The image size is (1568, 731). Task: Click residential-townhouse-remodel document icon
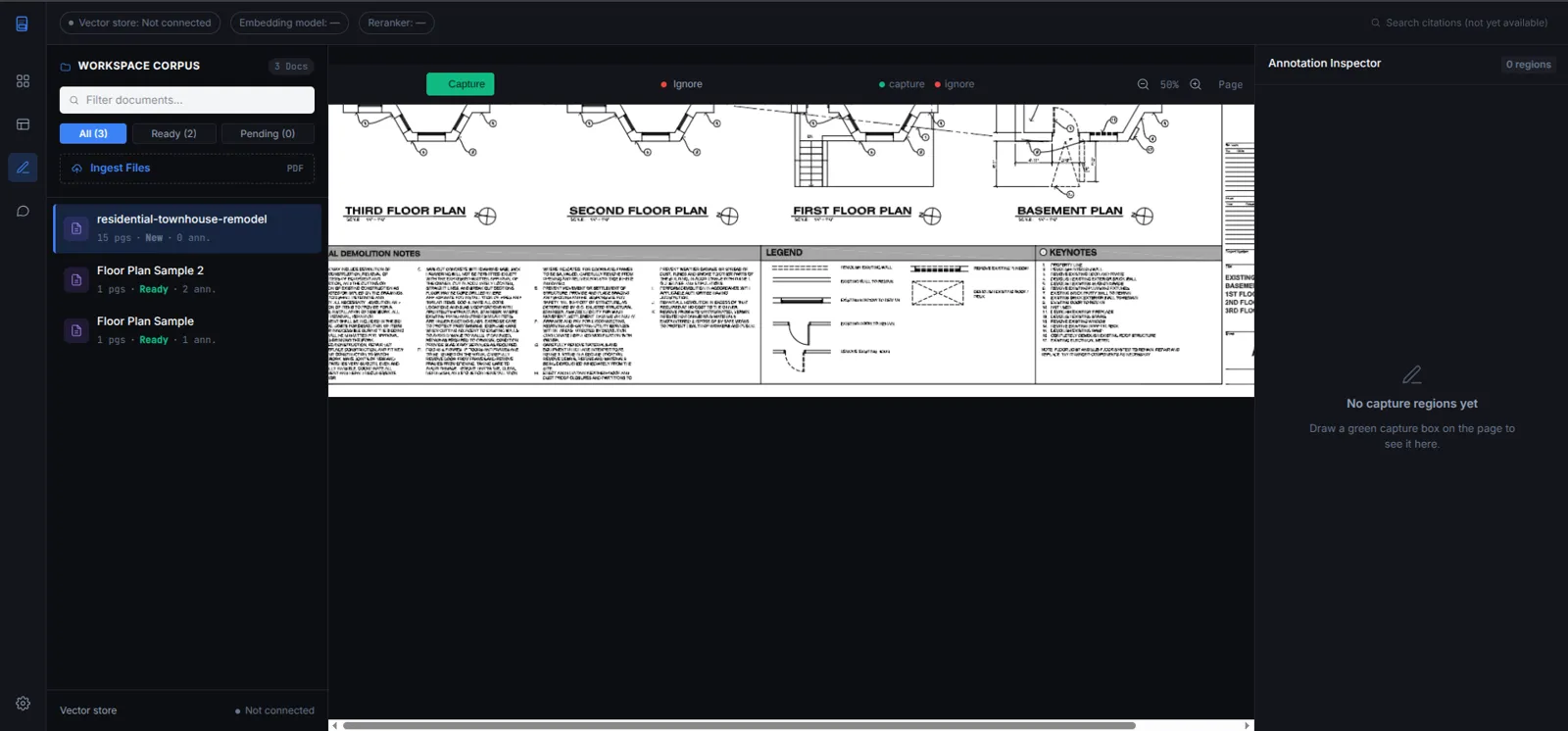[x=76, y=228]
